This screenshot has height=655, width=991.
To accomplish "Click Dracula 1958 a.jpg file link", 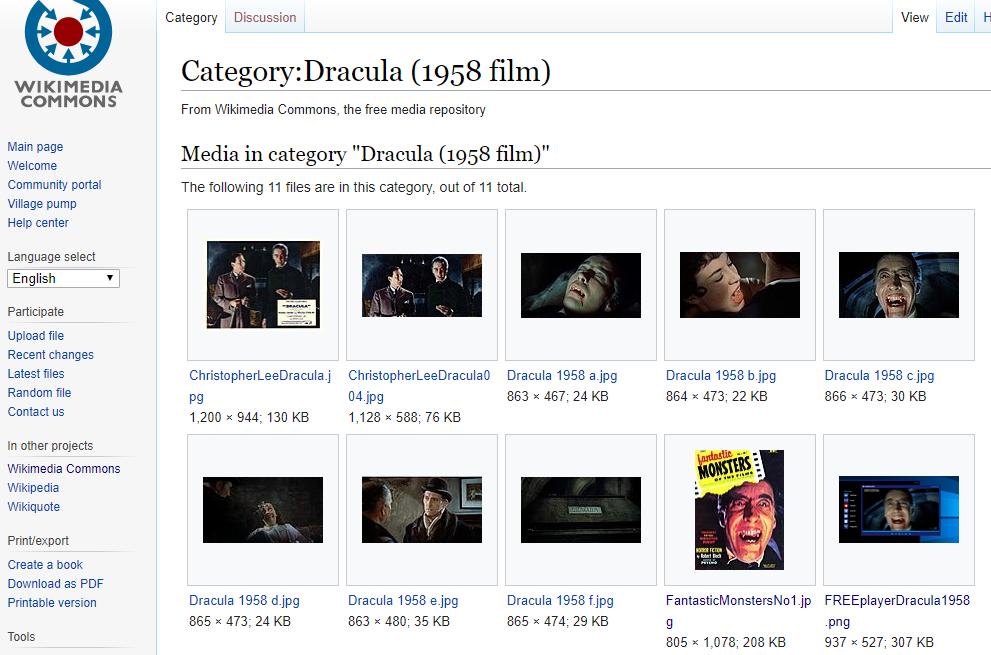I will tap(562, 376).
